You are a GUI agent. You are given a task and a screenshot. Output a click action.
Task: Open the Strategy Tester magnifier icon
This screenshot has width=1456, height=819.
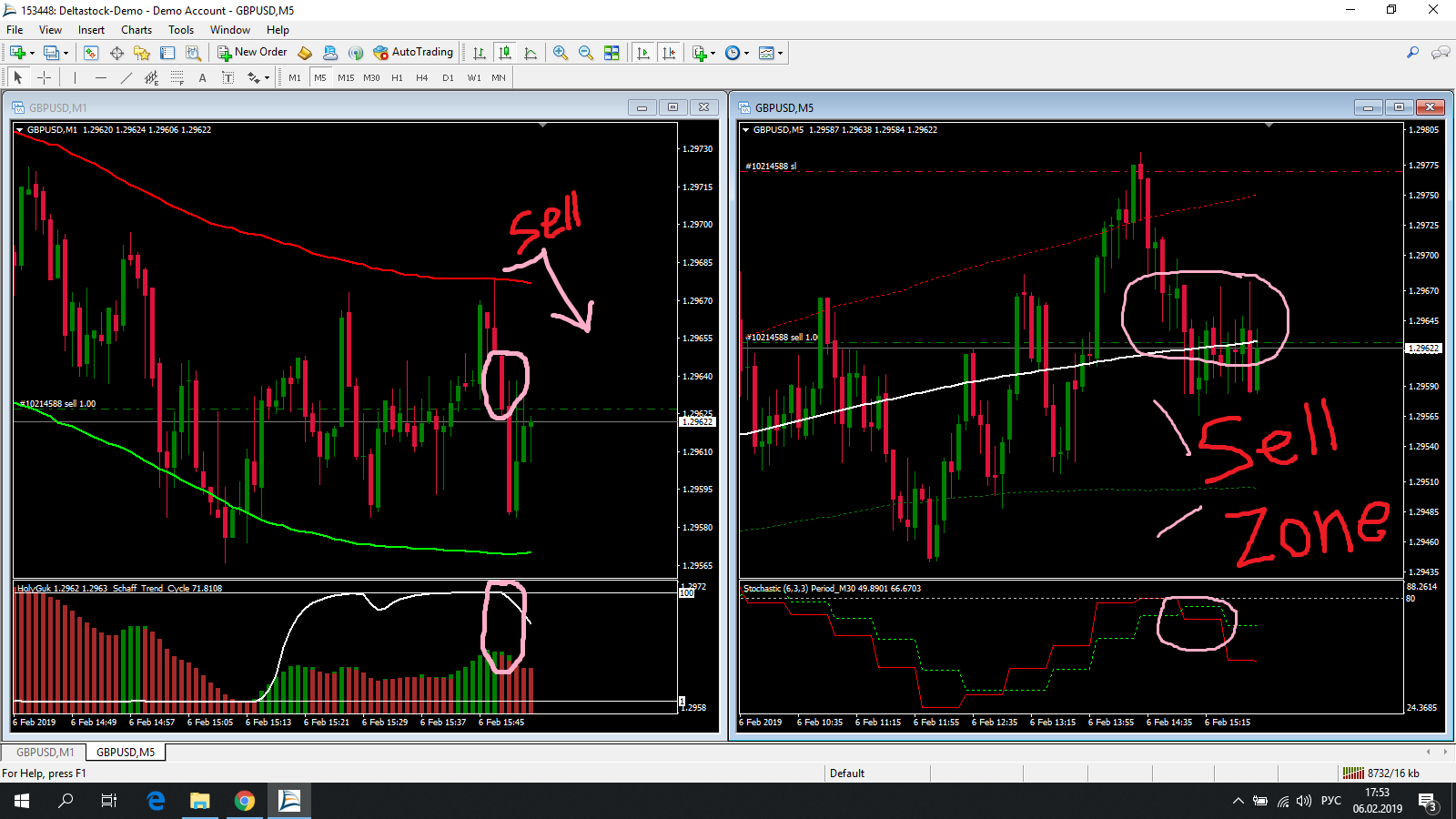coord(193,53)
